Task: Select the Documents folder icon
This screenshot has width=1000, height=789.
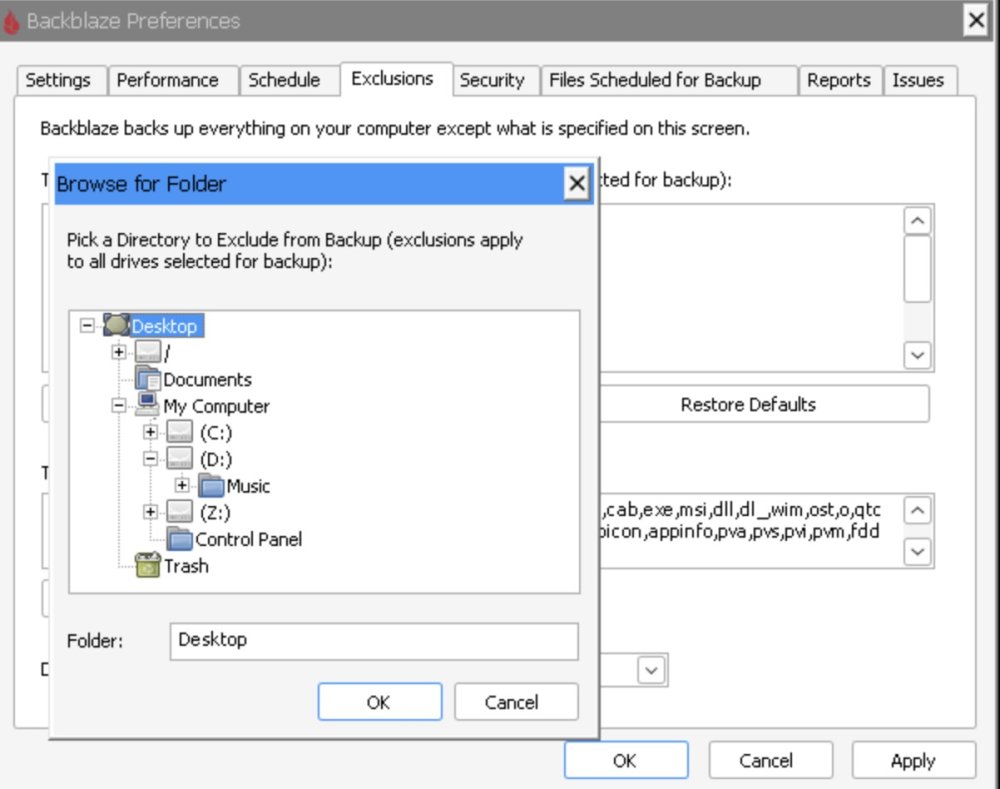Action: [x=148, y=379]
